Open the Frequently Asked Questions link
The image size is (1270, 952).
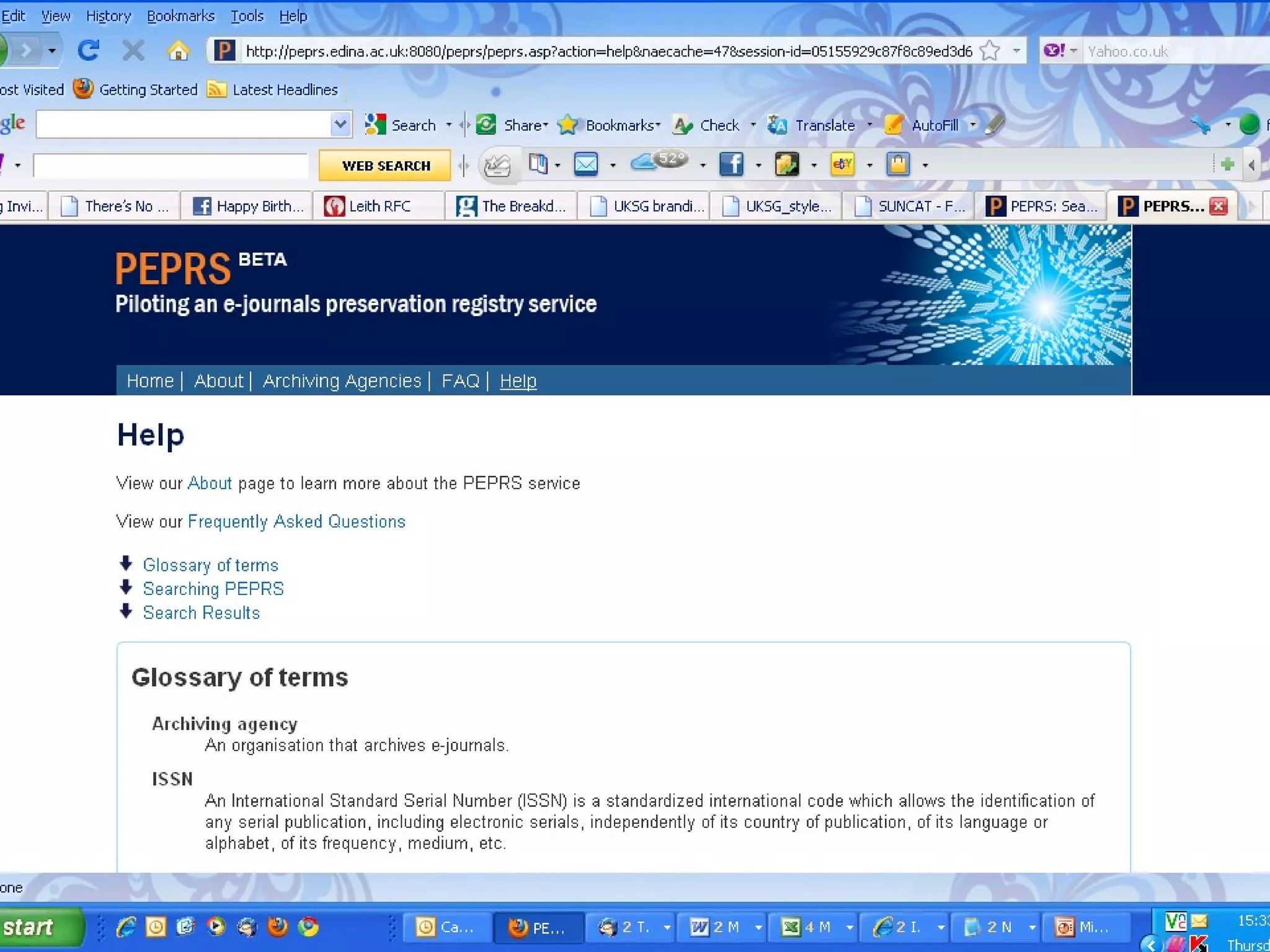[296, 521]
